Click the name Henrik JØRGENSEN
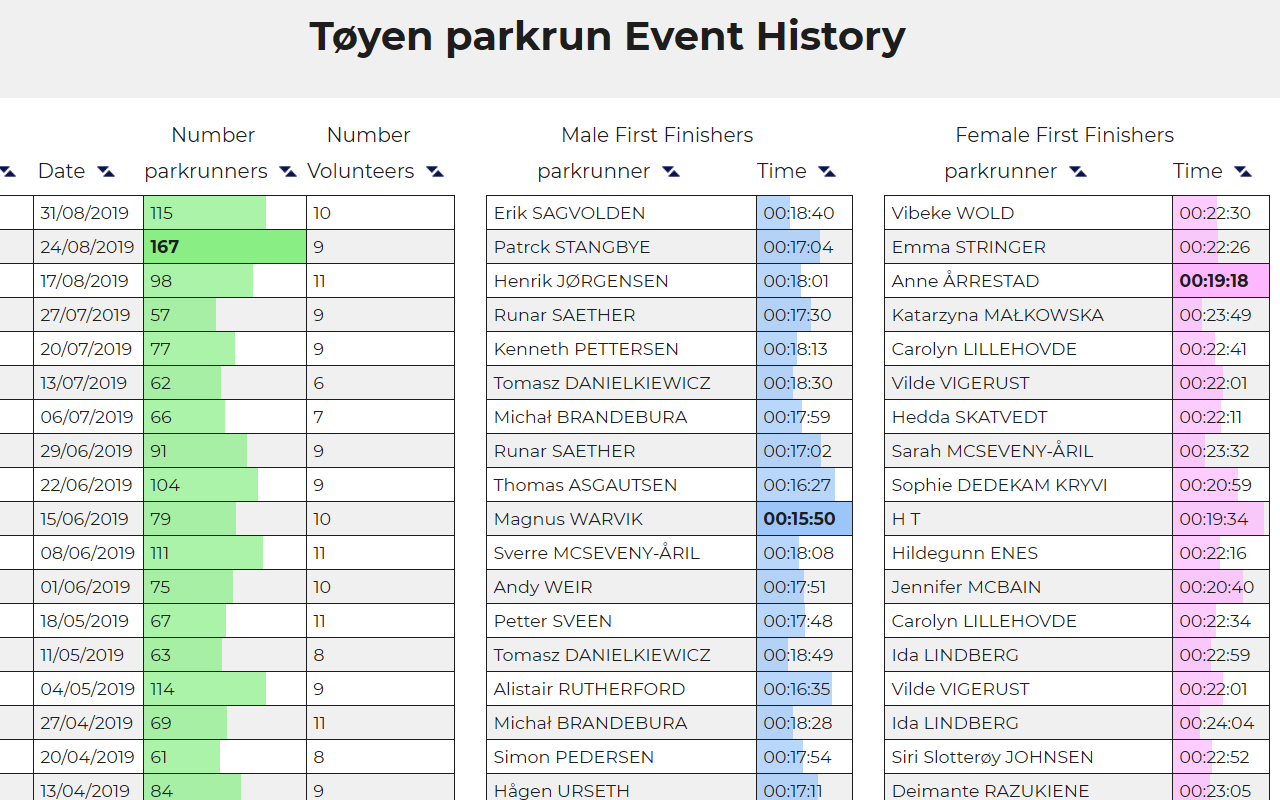The image size is (1280, 800). coord(581,281)
